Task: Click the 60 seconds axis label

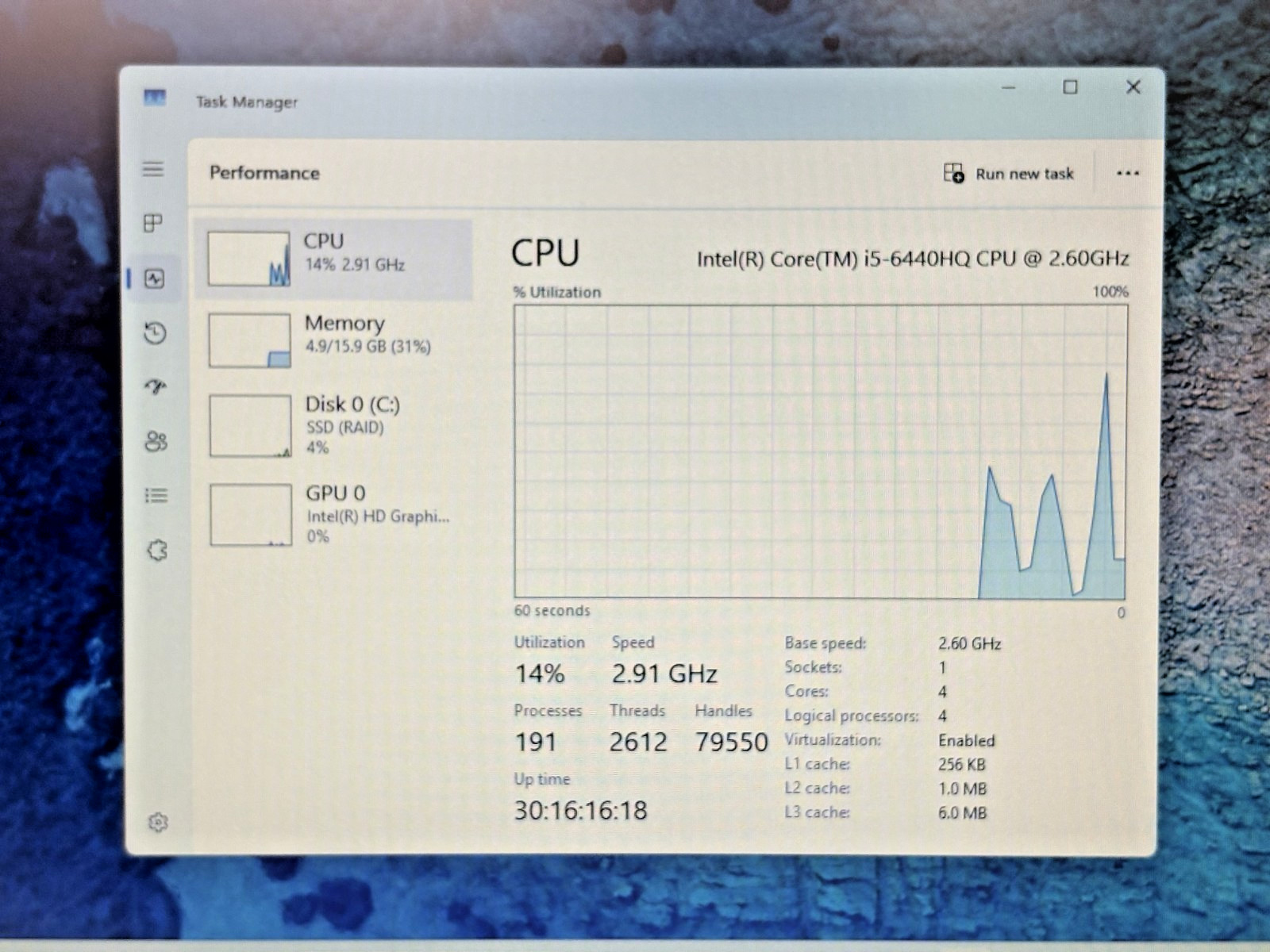Action: (x=552, y=610)
